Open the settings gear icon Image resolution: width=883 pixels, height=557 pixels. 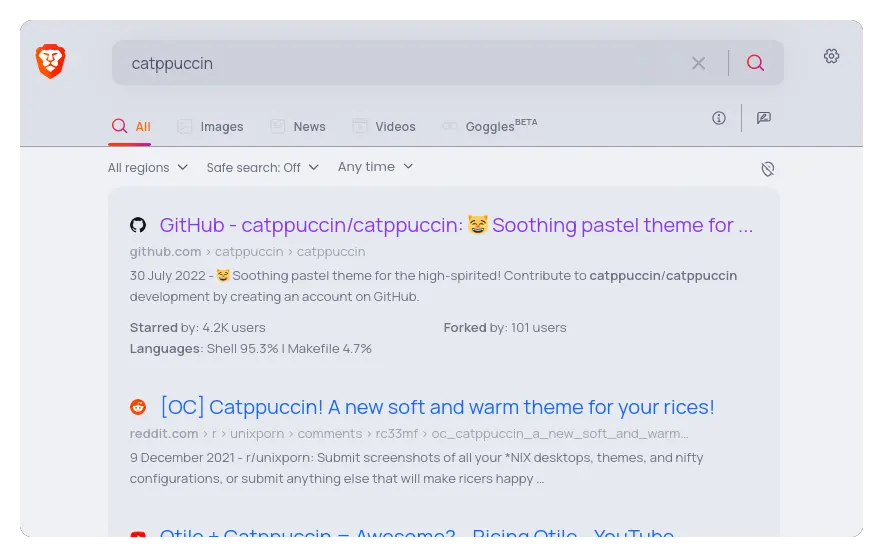831,56
